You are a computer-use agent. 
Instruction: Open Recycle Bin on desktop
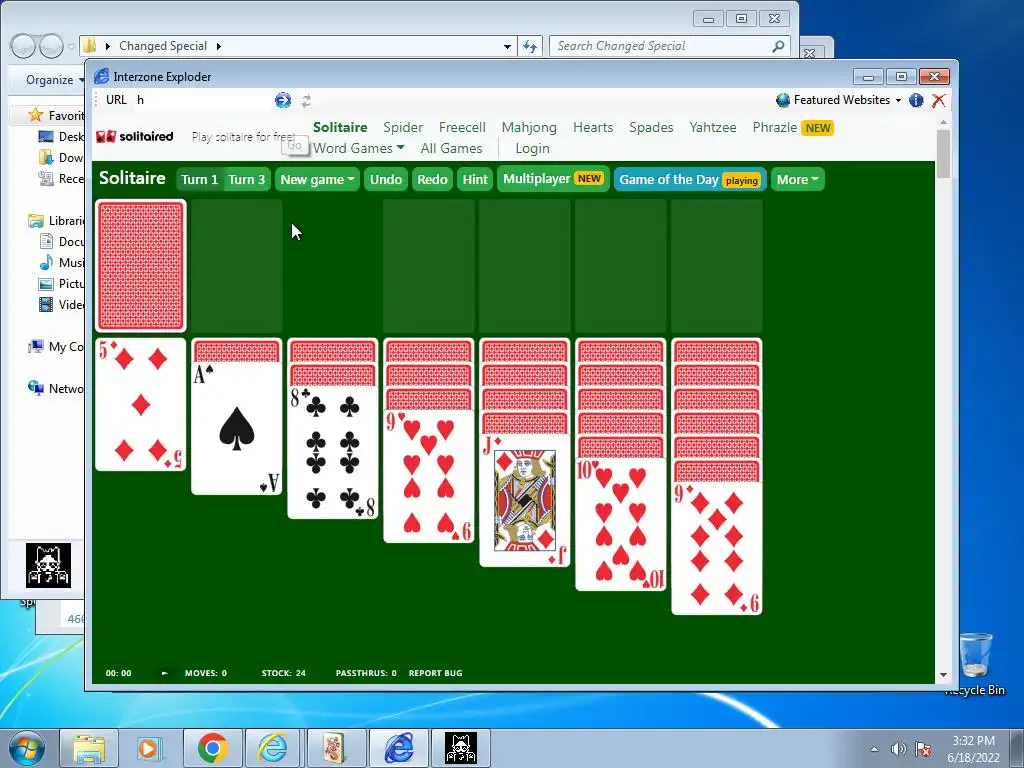[x=976, y=663]
